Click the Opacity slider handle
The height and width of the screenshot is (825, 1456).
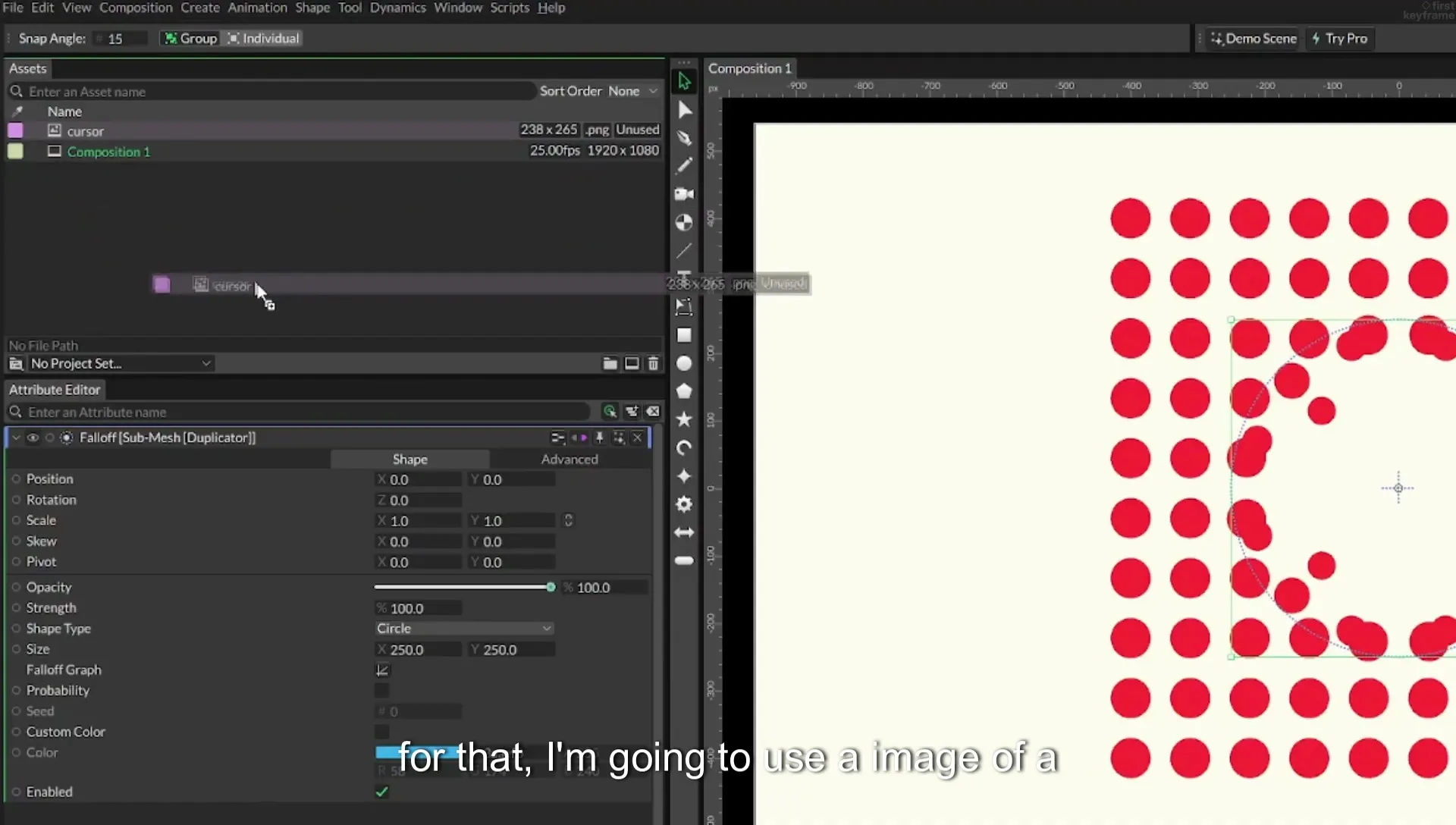point(551,587)
